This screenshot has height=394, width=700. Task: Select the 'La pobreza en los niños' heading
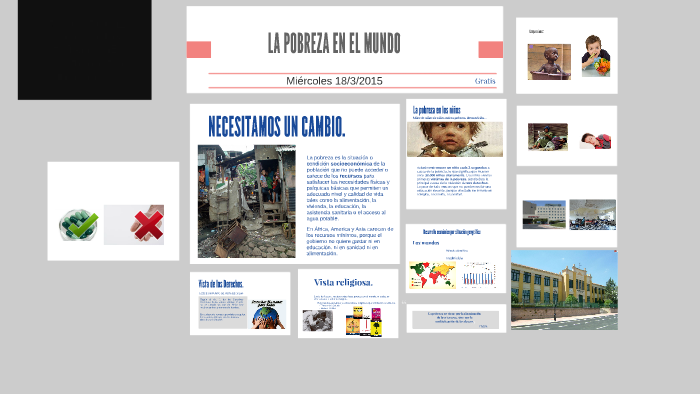click(x=436, y=110)
